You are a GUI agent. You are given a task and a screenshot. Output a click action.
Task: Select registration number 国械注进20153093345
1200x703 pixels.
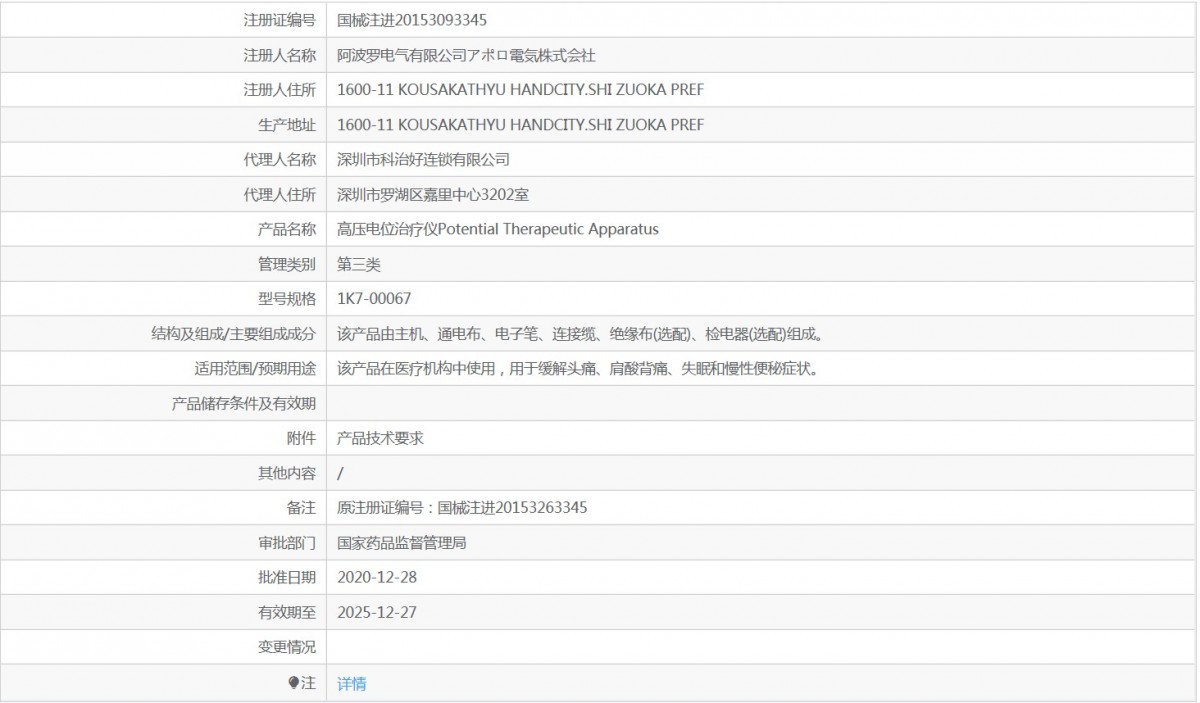(x=412, y=20)
